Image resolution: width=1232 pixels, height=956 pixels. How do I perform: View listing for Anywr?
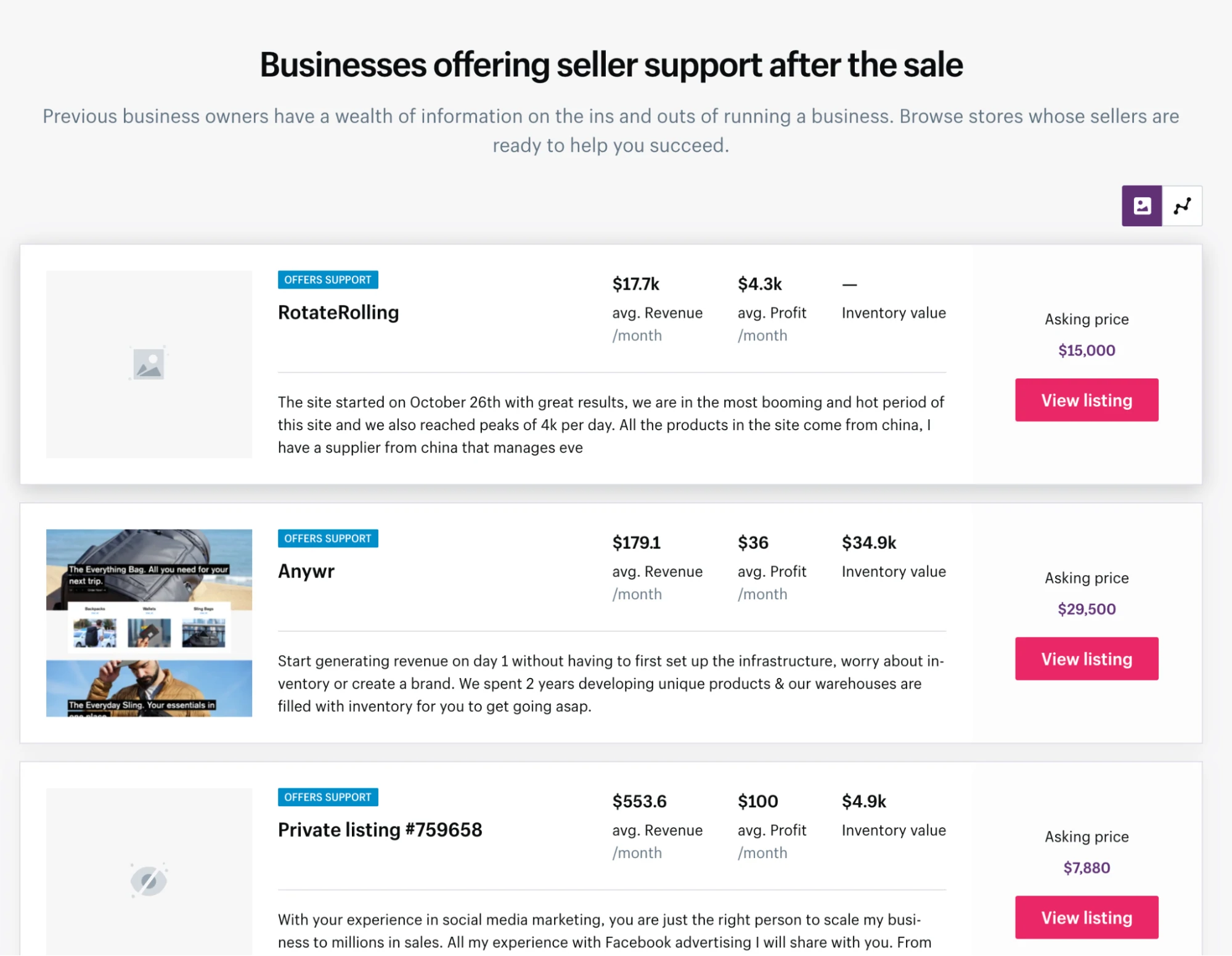[x=1086, y=659]
